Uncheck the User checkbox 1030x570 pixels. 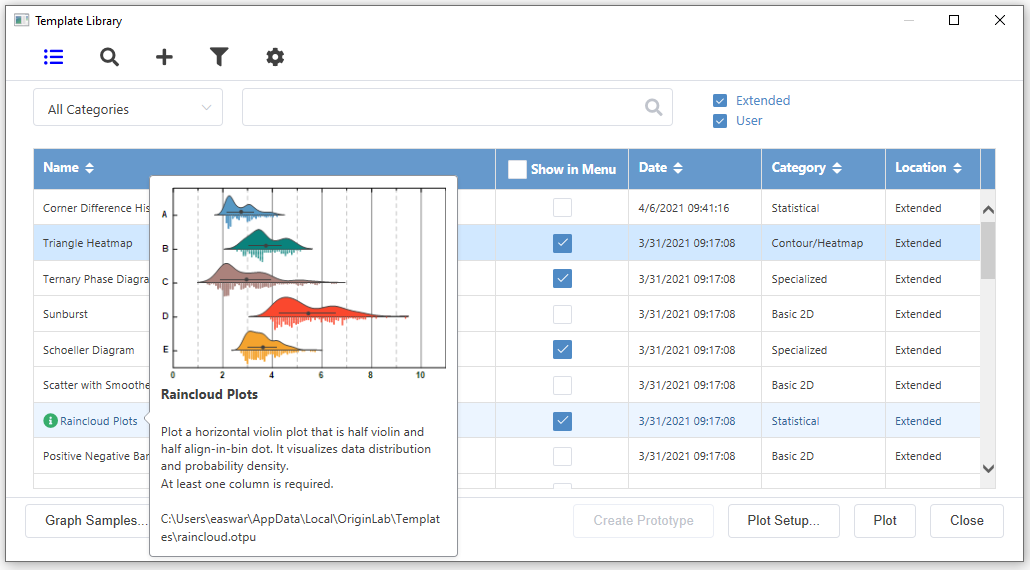click(x=720, y=121)
